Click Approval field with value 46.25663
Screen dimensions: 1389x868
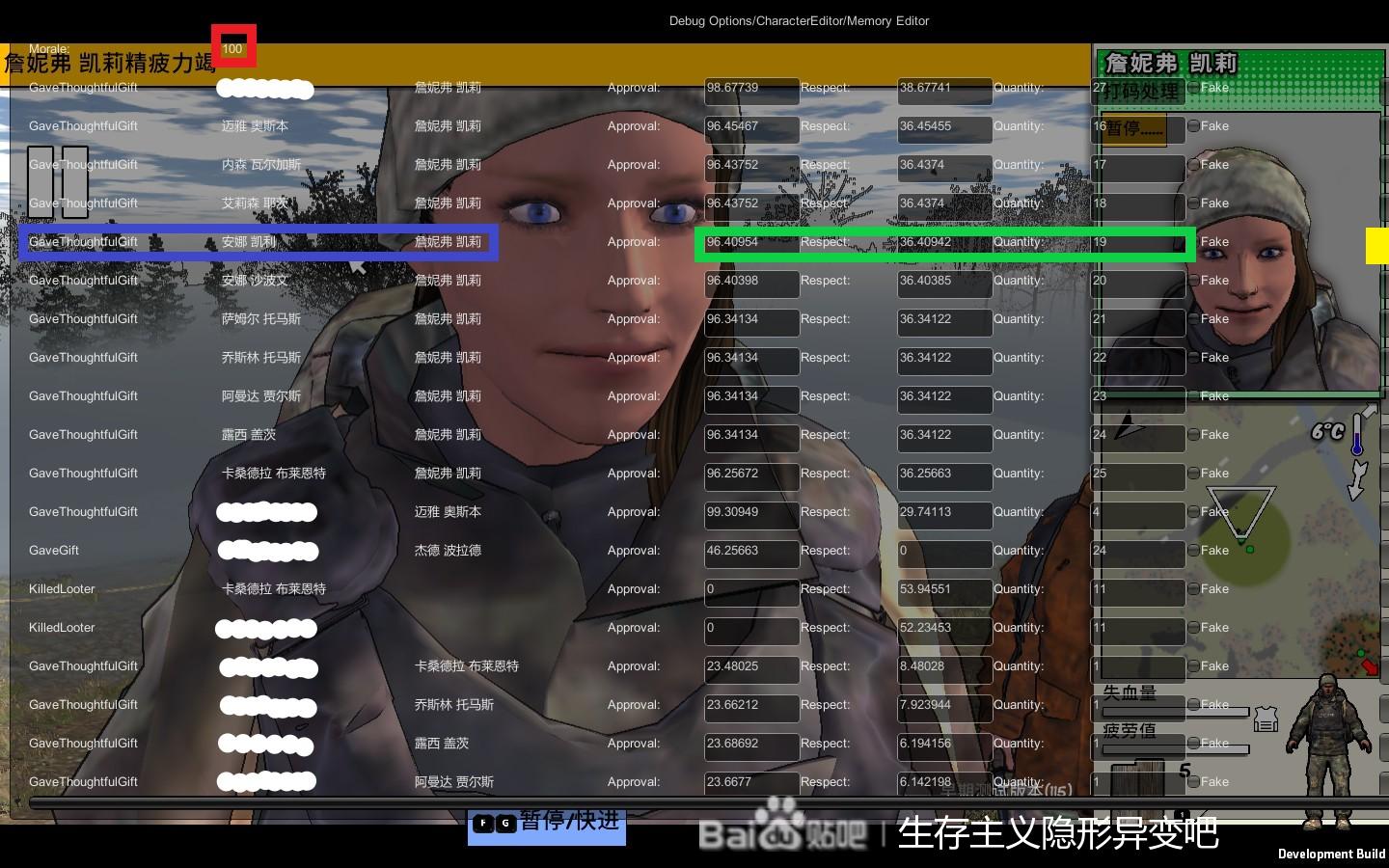click(751, 553)
